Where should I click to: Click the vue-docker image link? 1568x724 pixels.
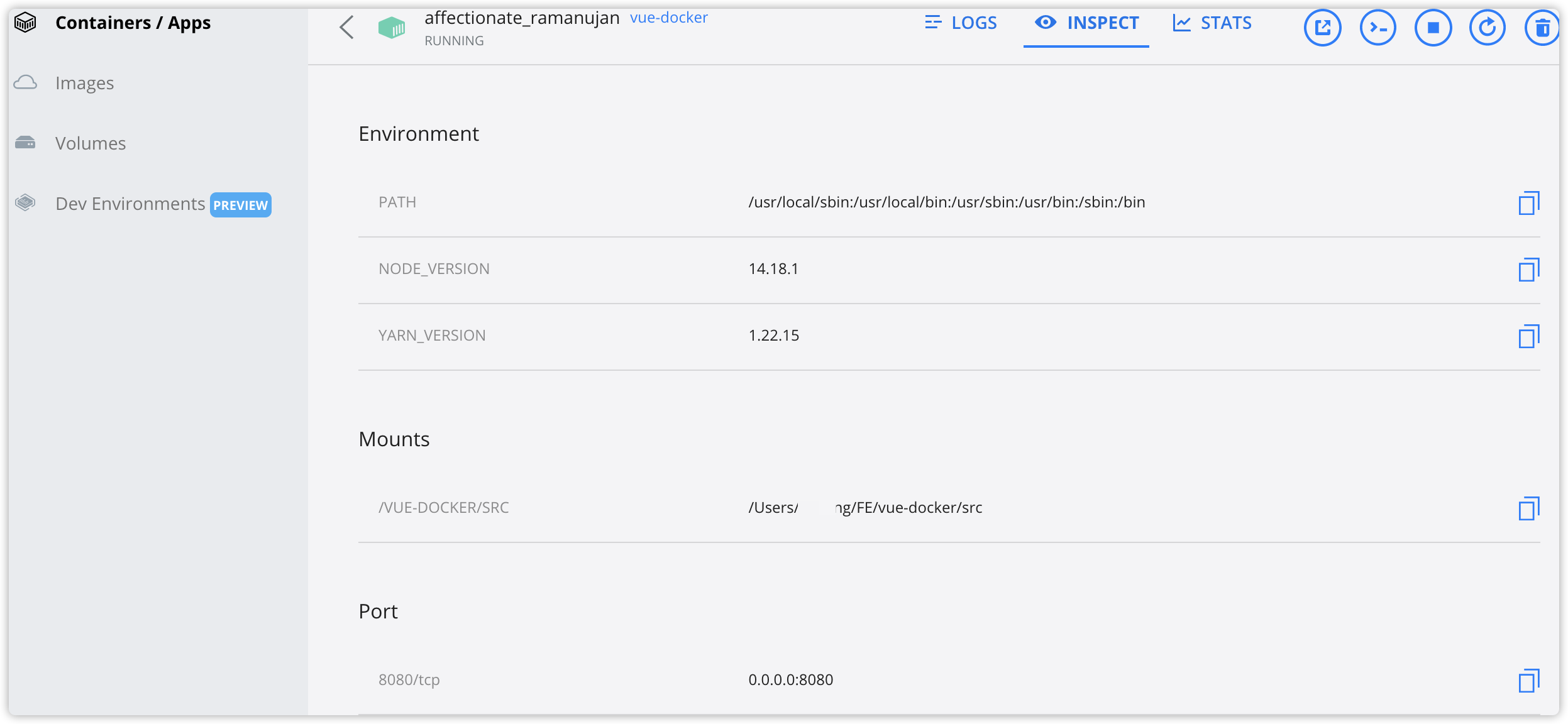click(668, 18)
